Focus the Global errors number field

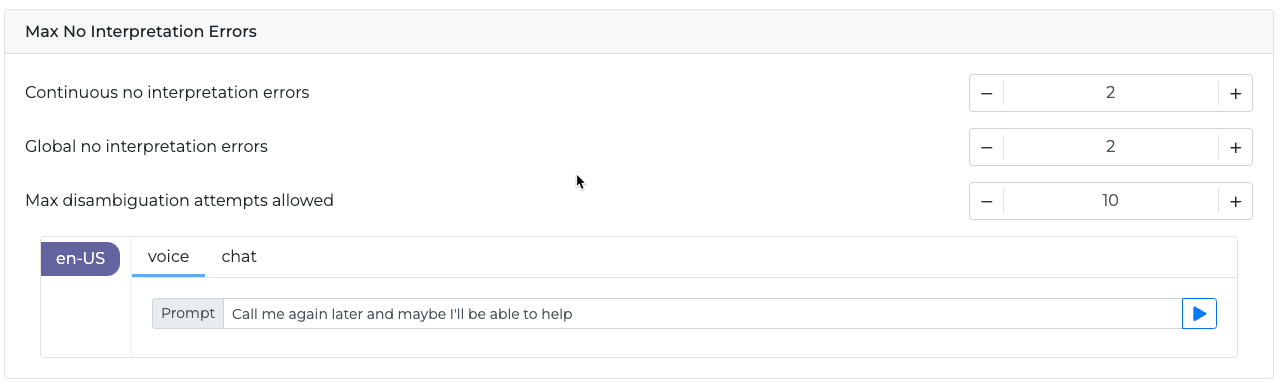[x=1110, y=147]
